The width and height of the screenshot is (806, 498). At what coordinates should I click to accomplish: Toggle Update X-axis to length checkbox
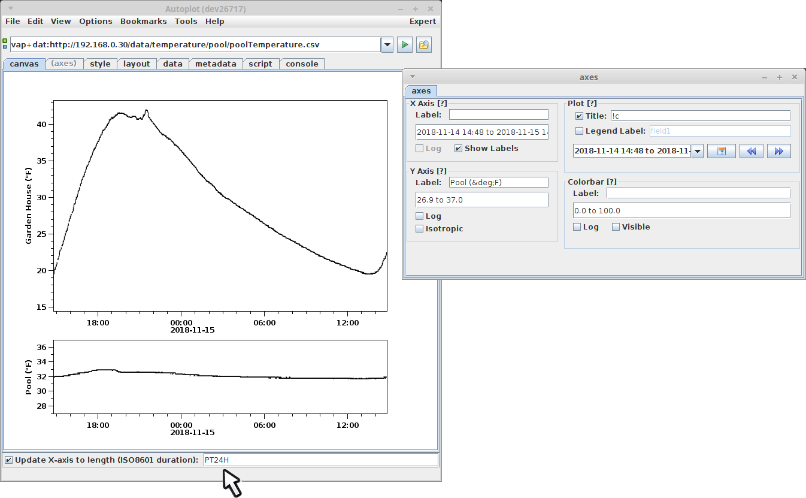[x=9, y=460]
